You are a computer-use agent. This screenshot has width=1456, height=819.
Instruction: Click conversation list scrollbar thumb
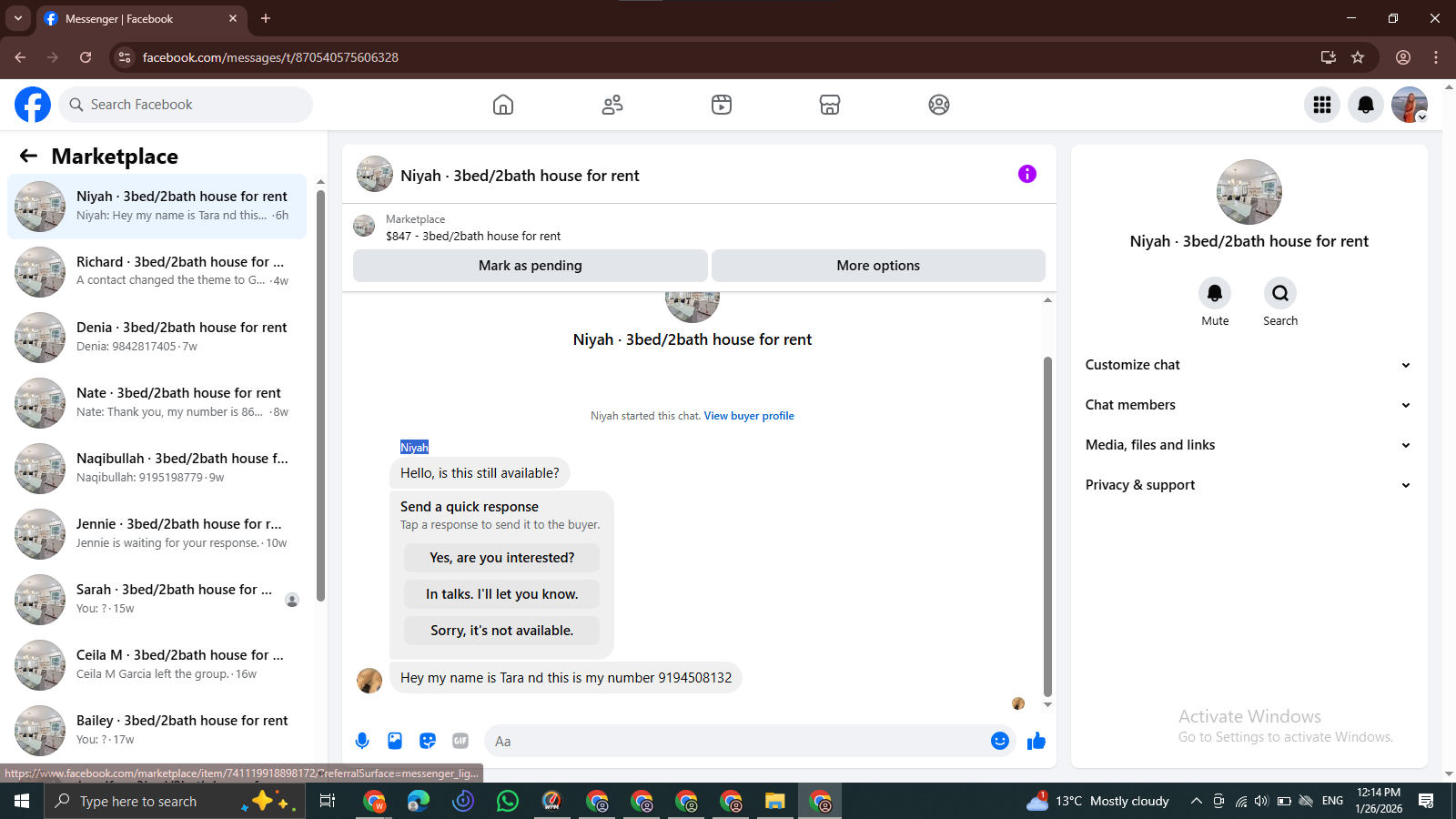[320, 395]
